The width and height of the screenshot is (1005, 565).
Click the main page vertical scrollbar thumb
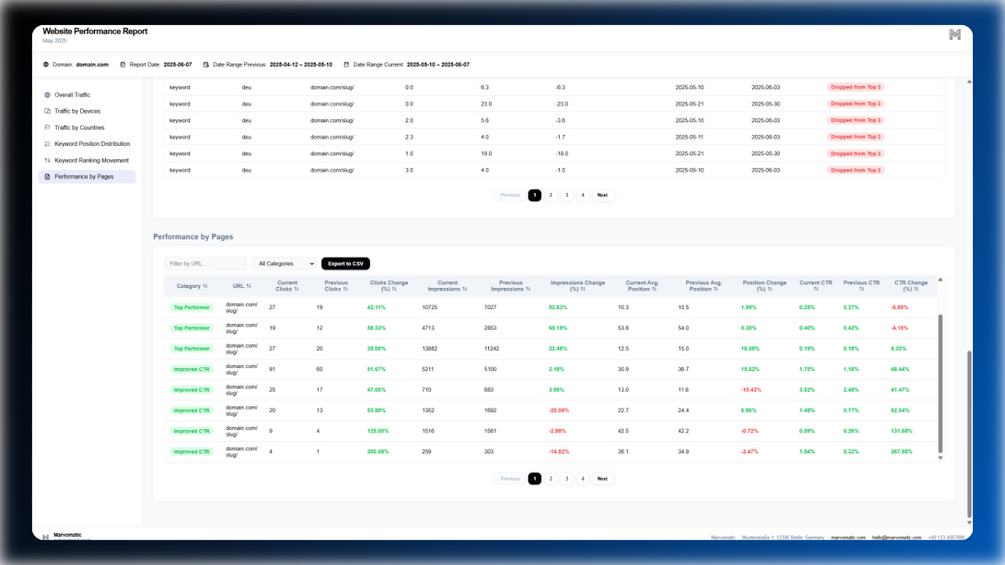[969, 434]
